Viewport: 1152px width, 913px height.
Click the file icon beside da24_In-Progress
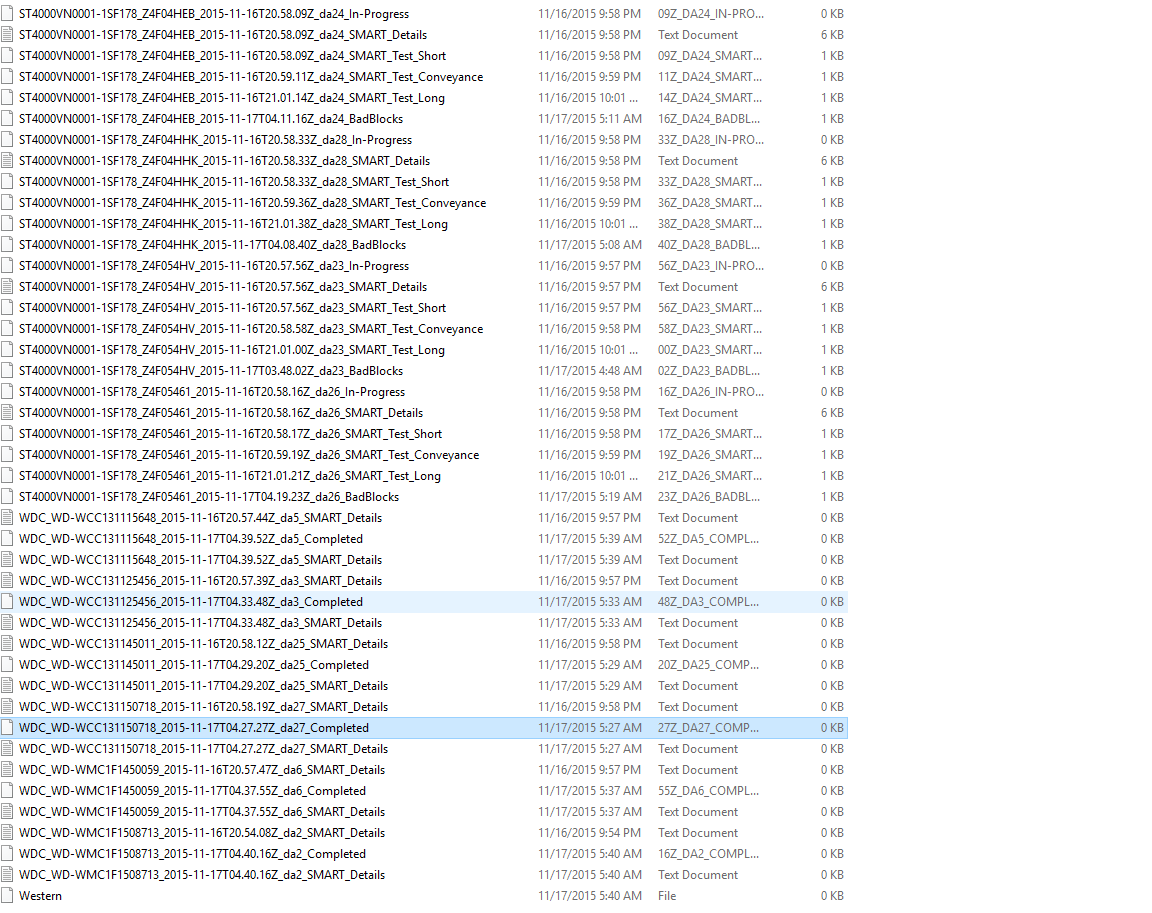[x=7, y=13]
